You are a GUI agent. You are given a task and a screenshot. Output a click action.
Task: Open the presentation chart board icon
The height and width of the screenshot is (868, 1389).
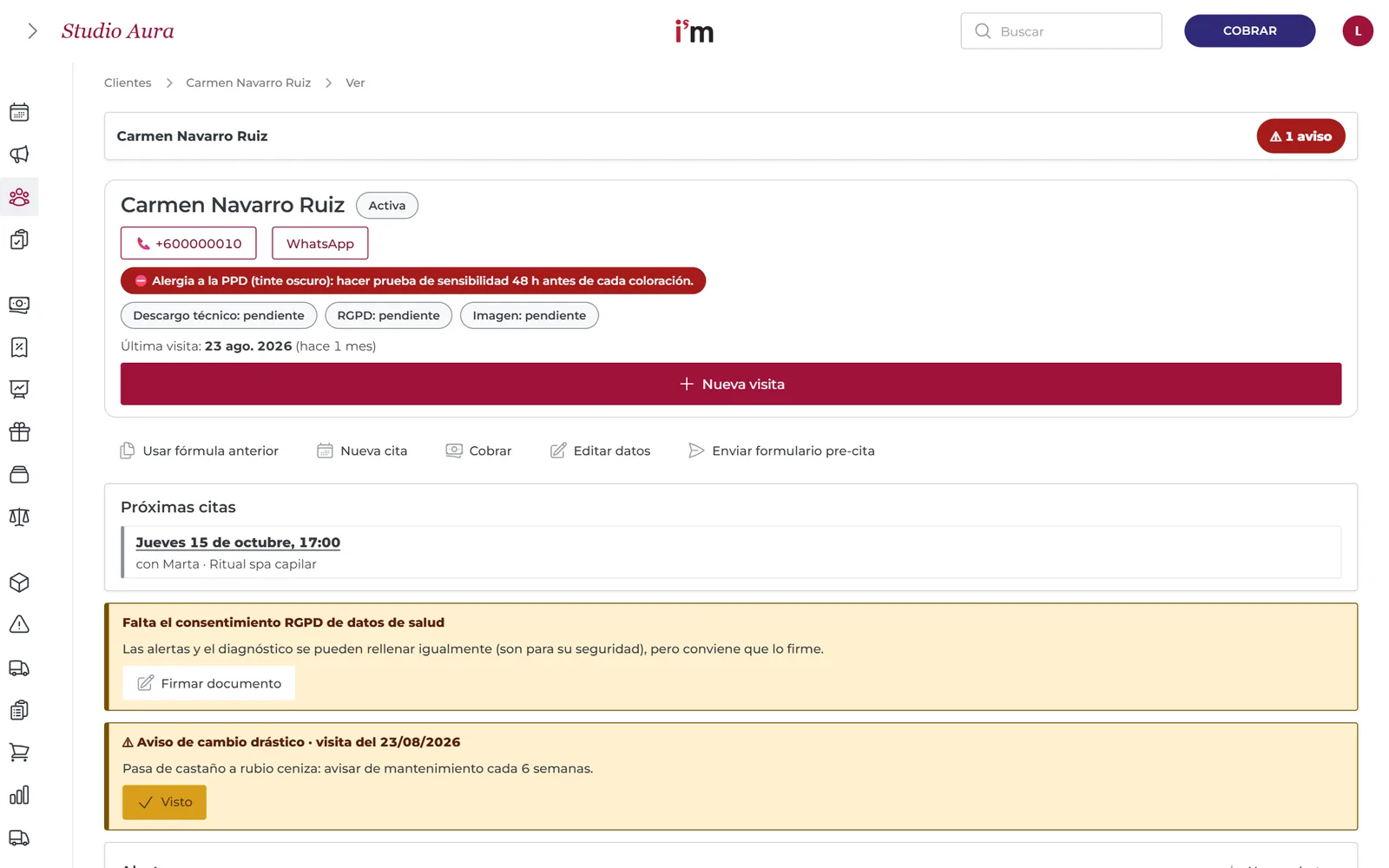point(19,389)
